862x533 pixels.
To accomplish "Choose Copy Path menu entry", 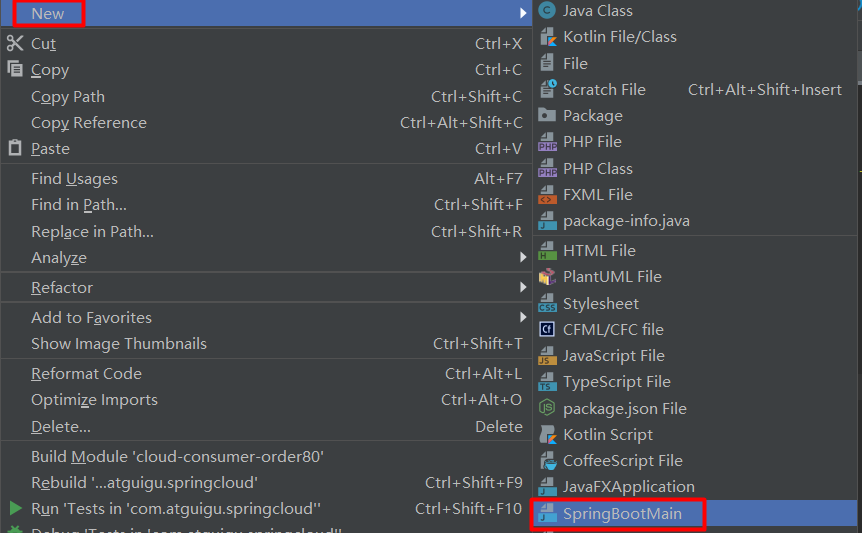I will pyautogui.click(x=68, y=97).
